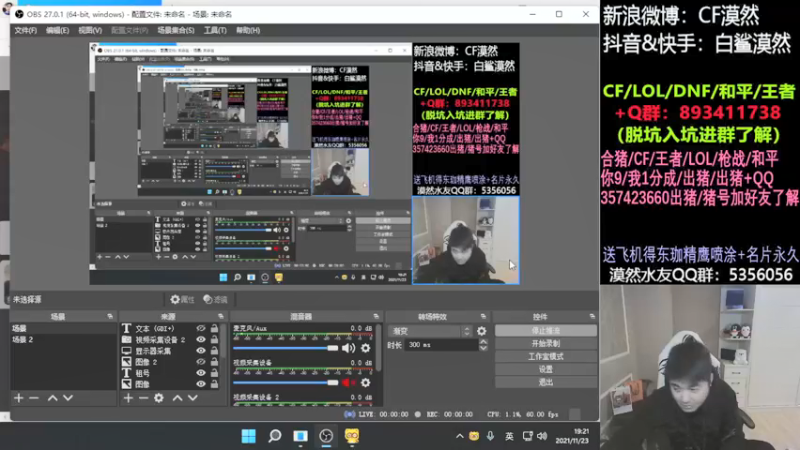Open the 工具(T) menu
This screenshot has height=450, width=800.
point(215,31)
